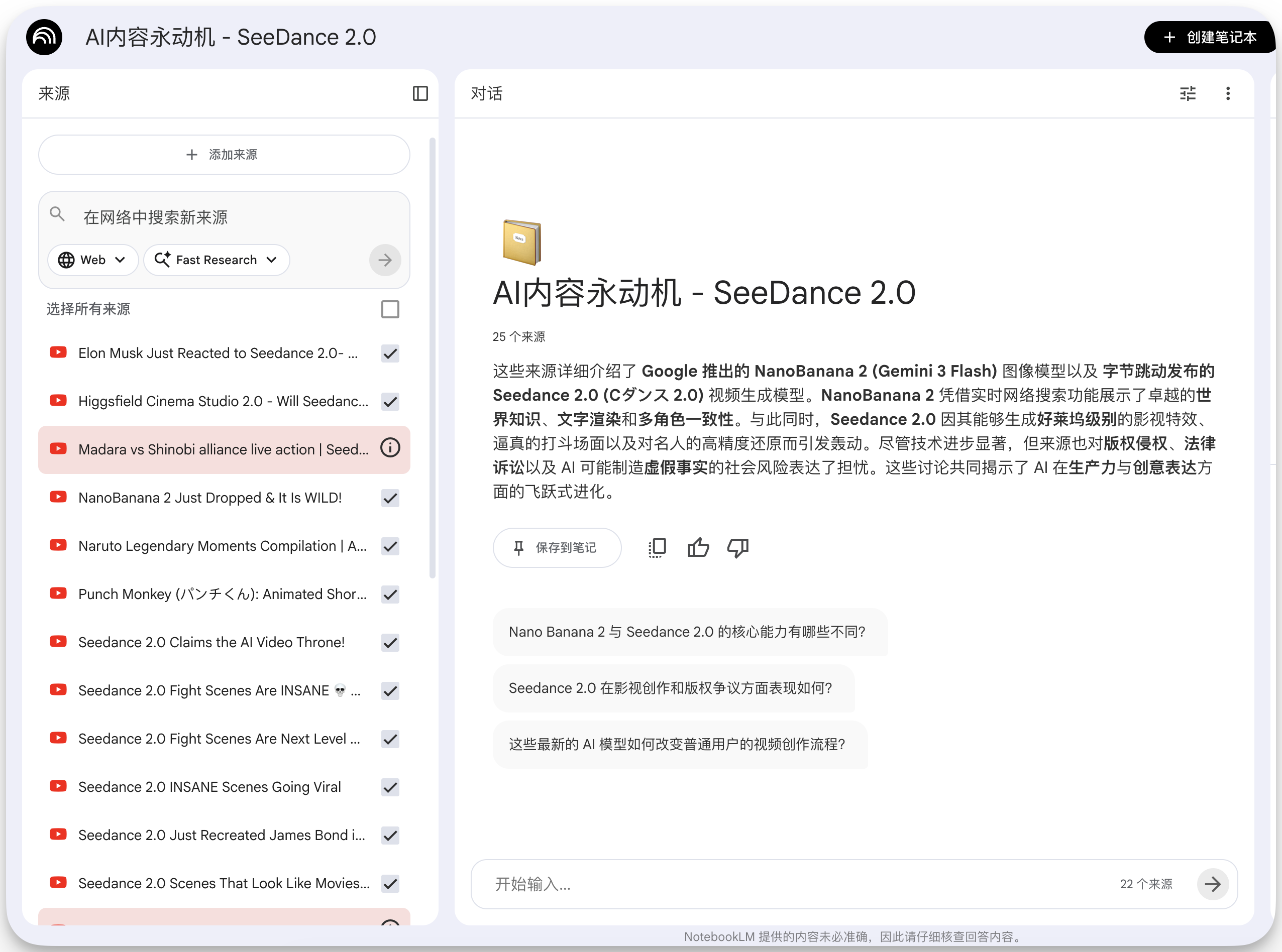Click the notebook title in the top header bar
The image size is (1282, 952).
231,38
